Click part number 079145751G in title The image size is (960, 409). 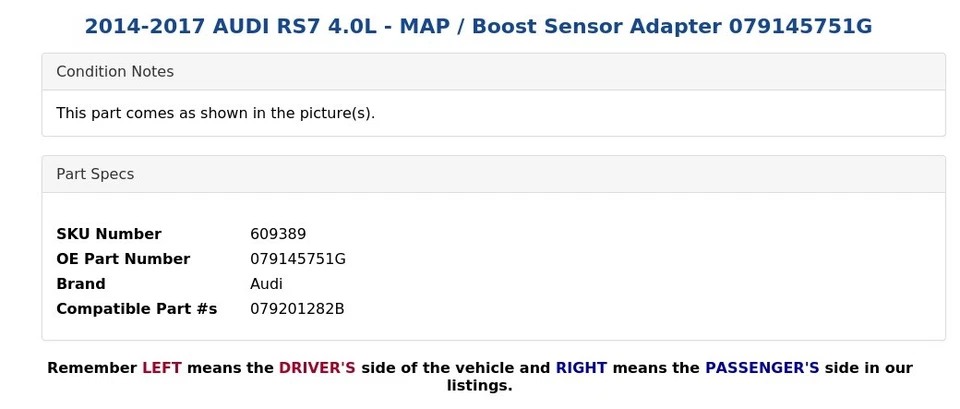[800, 26]
